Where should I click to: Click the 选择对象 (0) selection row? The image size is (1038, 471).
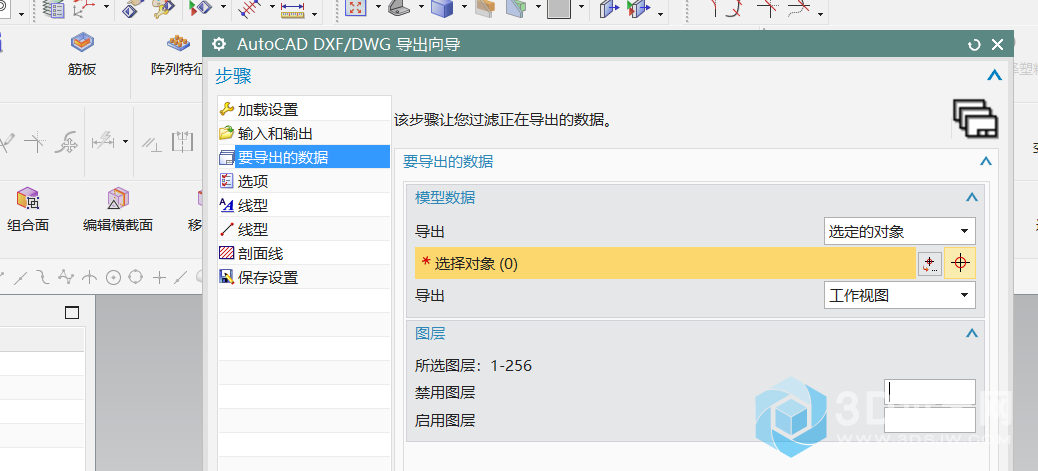point(665,264)
